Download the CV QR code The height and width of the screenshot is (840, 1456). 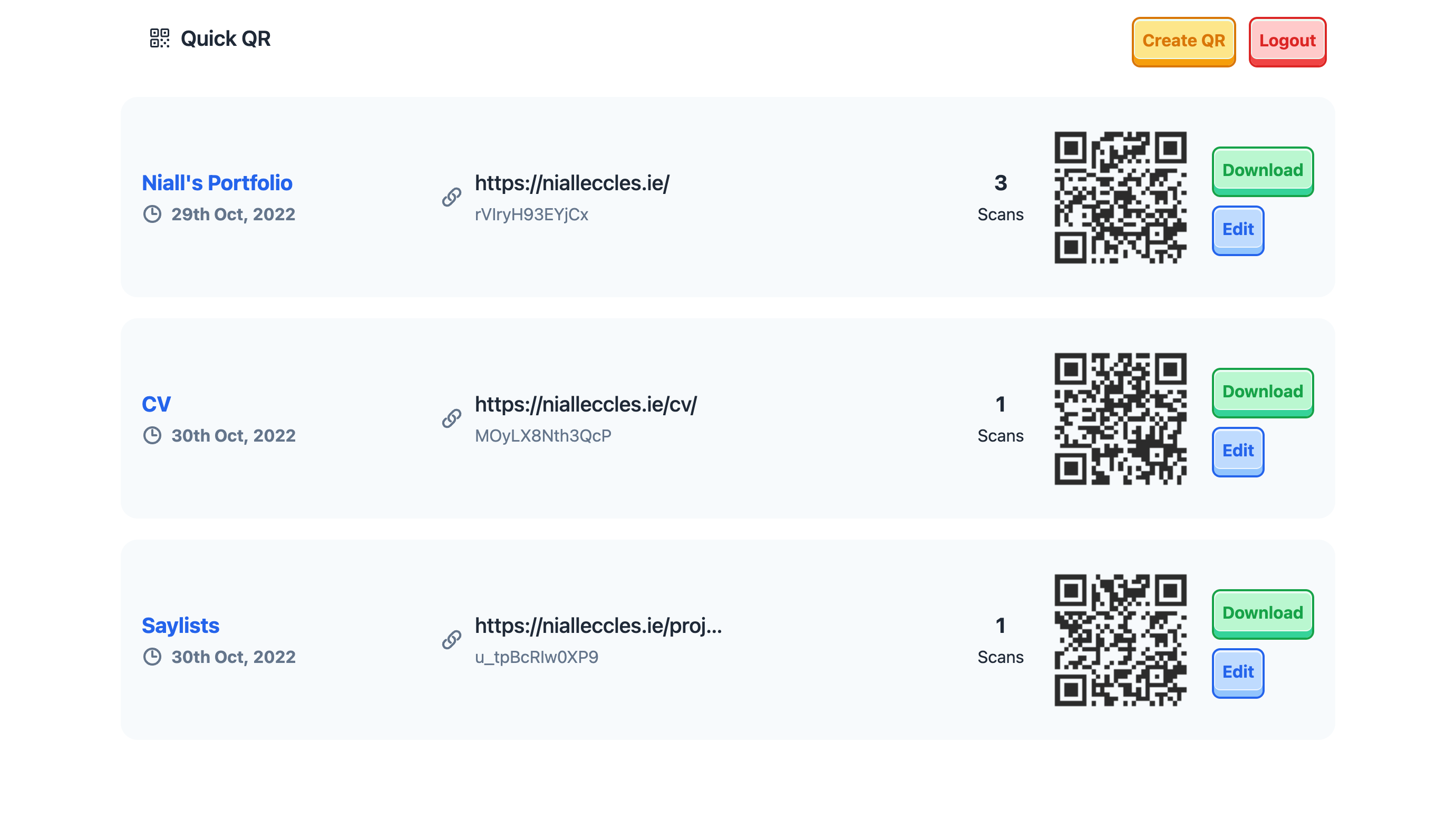coord(1262,392)
